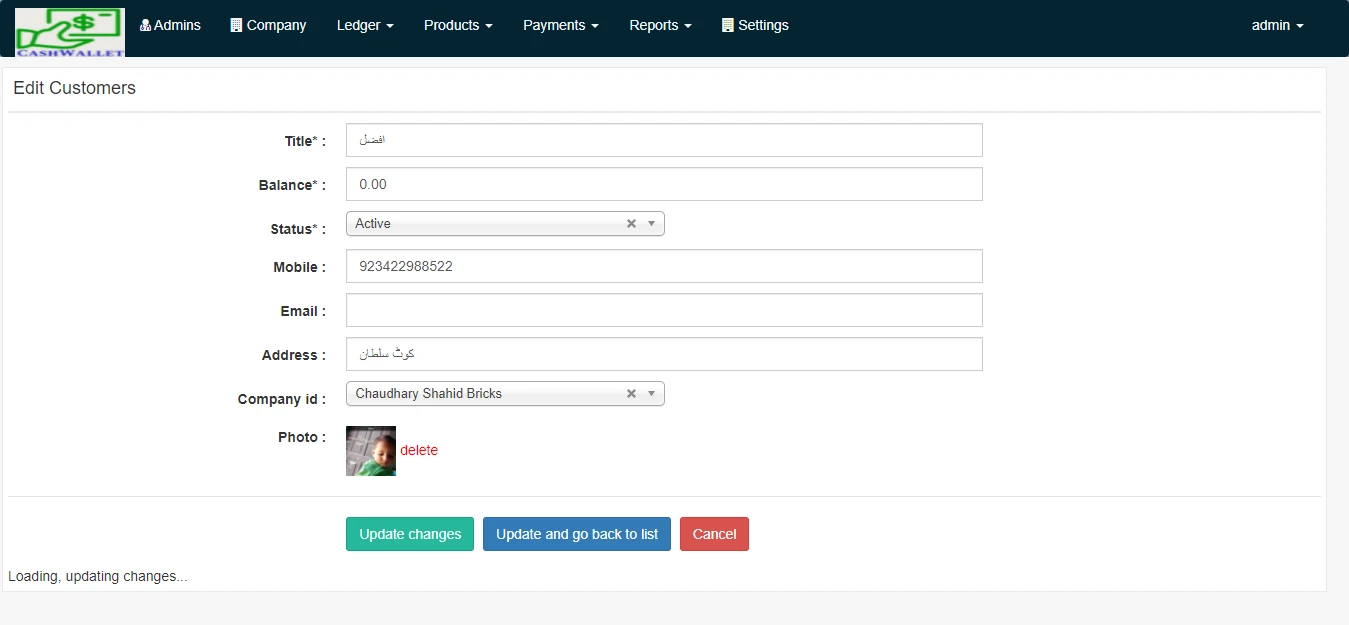Screen dimensions: 1349x625
Task: Open the Products dropdown menu
Action: click(x=458, y=25)
